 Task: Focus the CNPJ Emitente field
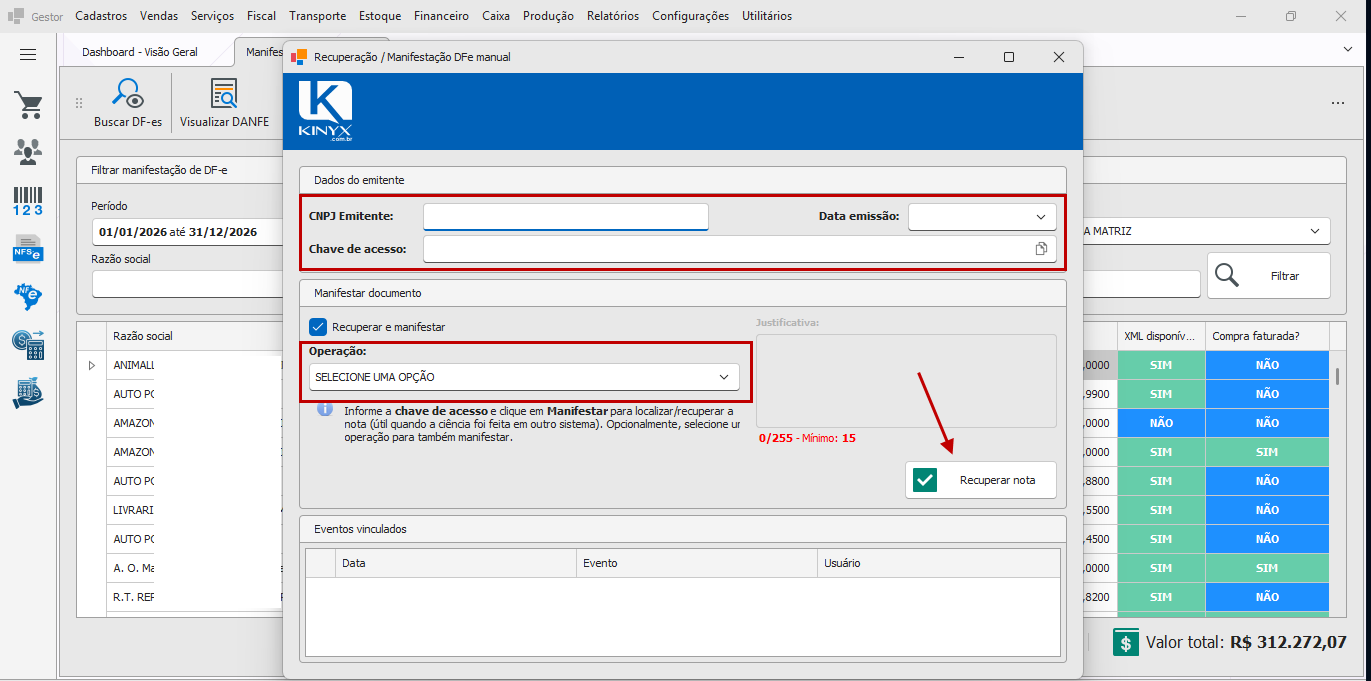click(566, 216)
